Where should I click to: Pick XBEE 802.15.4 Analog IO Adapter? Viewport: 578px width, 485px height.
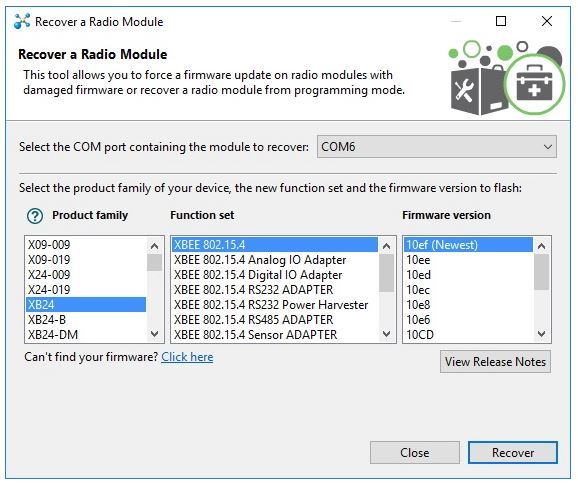275,260
